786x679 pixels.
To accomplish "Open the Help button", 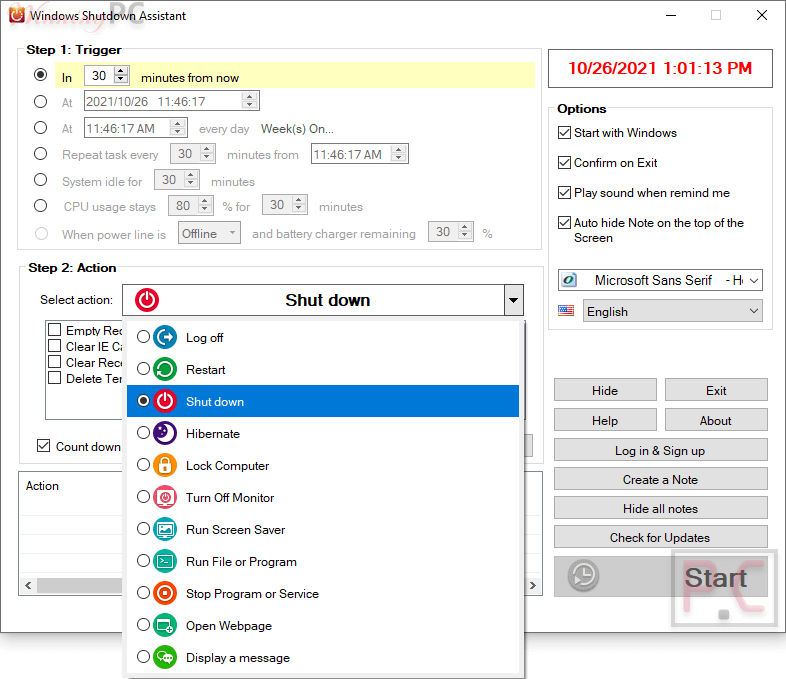I will point(605,420).
